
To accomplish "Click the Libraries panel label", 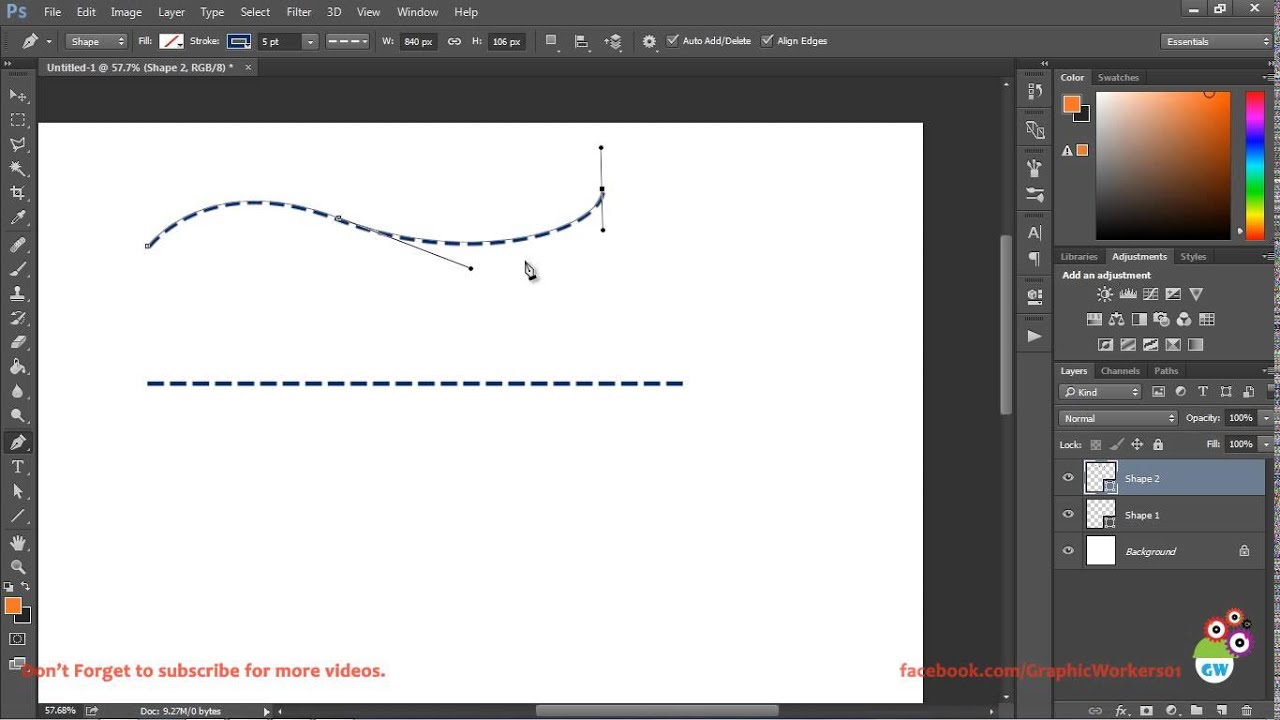I will 1079,256.
